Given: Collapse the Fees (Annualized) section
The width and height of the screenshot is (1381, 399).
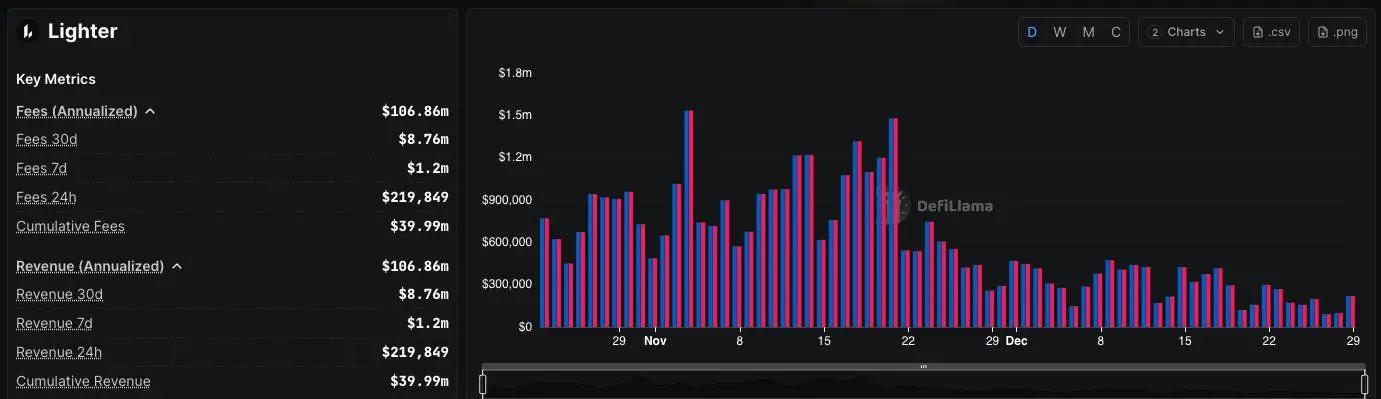Looking at the screenshot, I should click(x=150, y=111).
